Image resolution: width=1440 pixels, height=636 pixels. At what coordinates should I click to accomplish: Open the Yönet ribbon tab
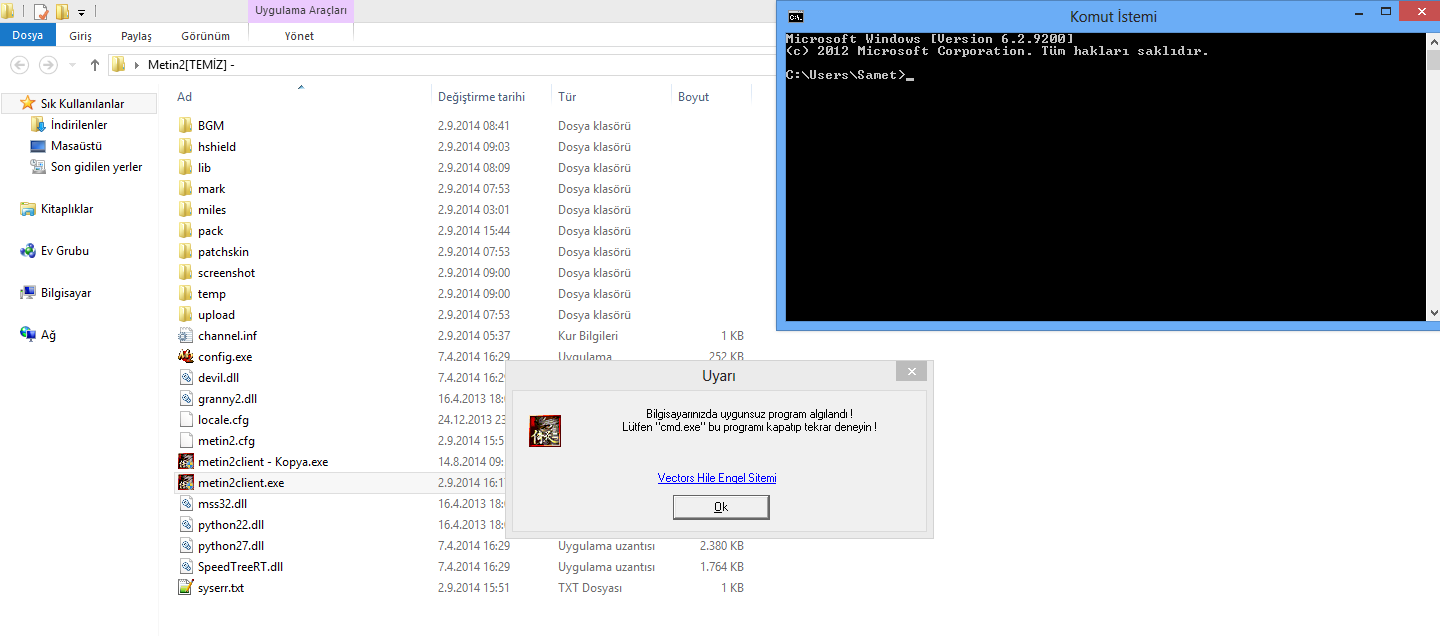[x=299, y=36]
